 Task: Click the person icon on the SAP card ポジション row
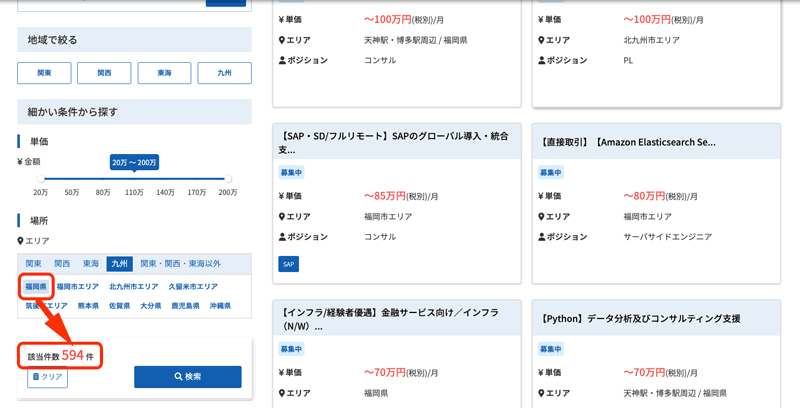coord(282,237)
